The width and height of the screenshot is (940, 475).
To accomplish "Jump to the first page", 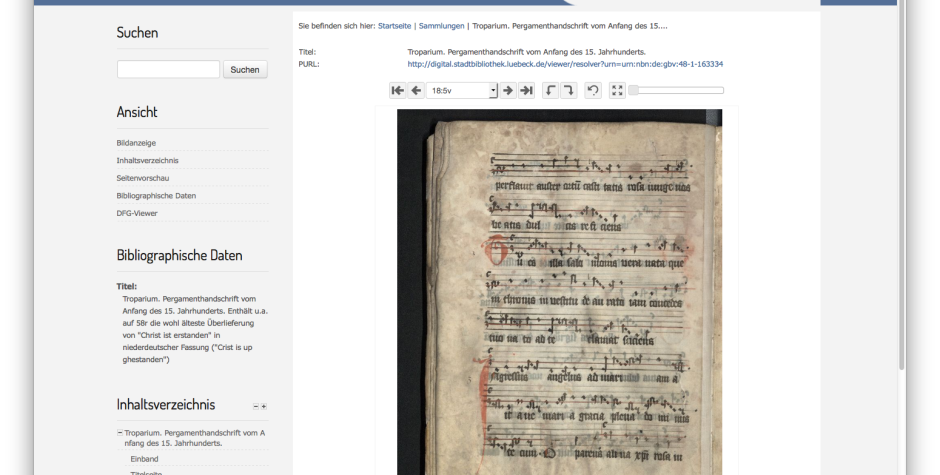I will click(397, 91).
